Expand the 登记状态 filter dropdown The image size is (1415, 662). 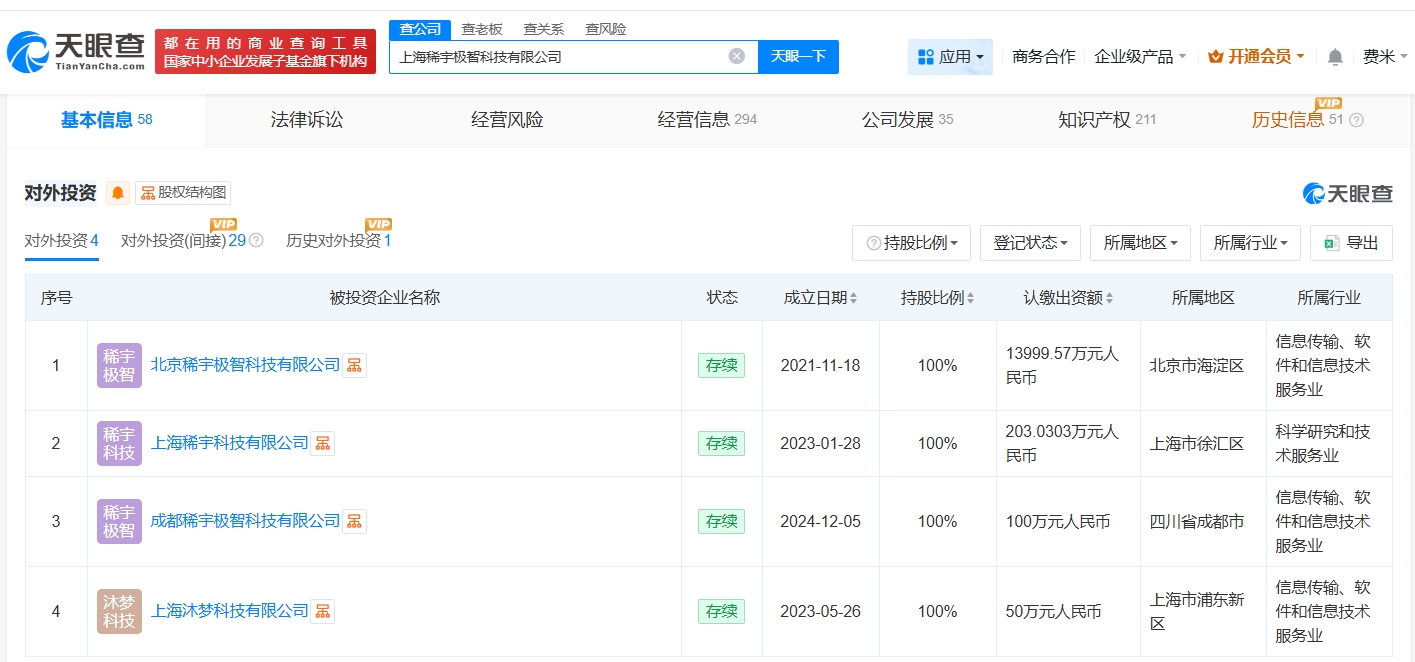(x=1030, y=243)
